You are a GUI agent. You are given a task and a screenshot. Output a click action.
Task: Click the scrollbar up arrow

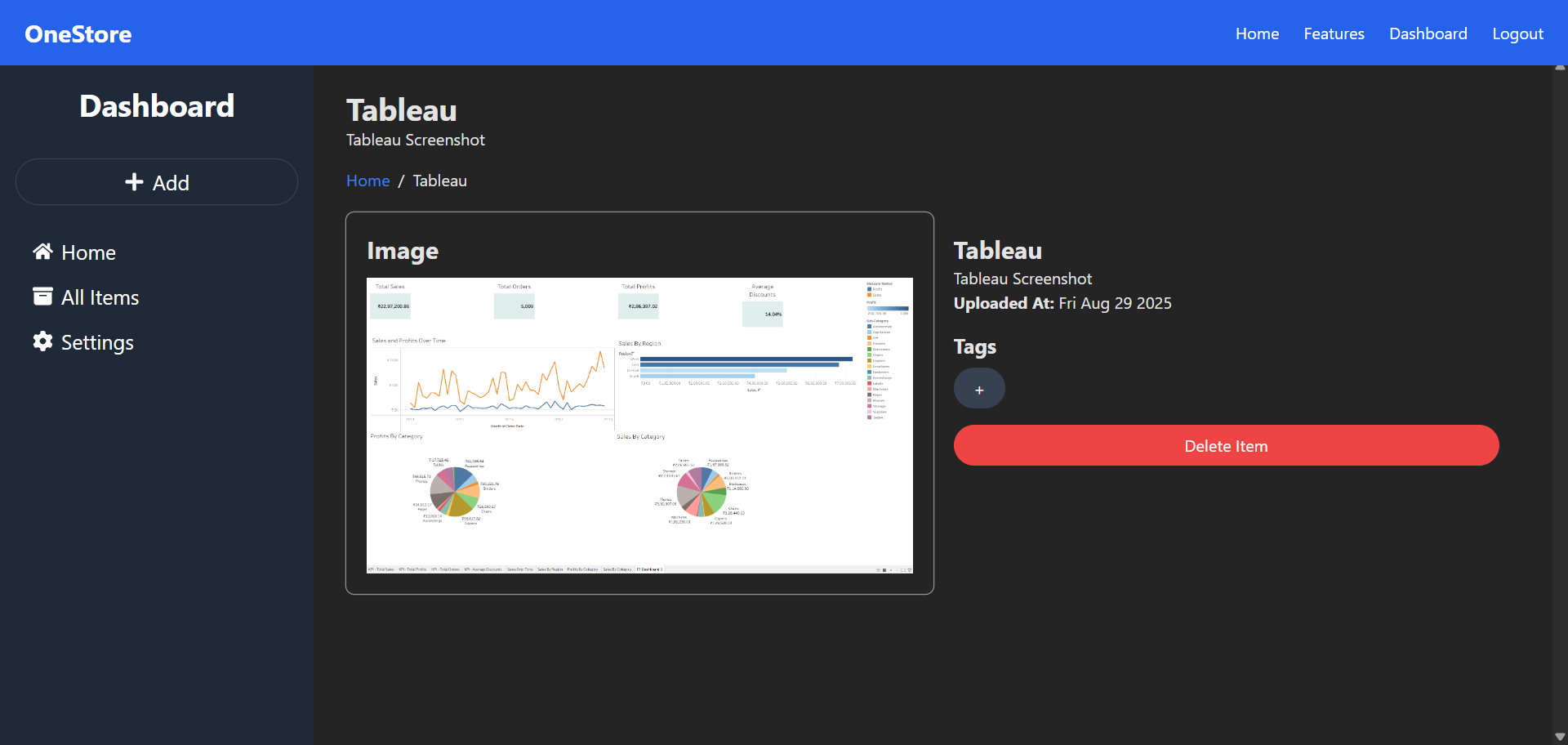point(1560,69)
